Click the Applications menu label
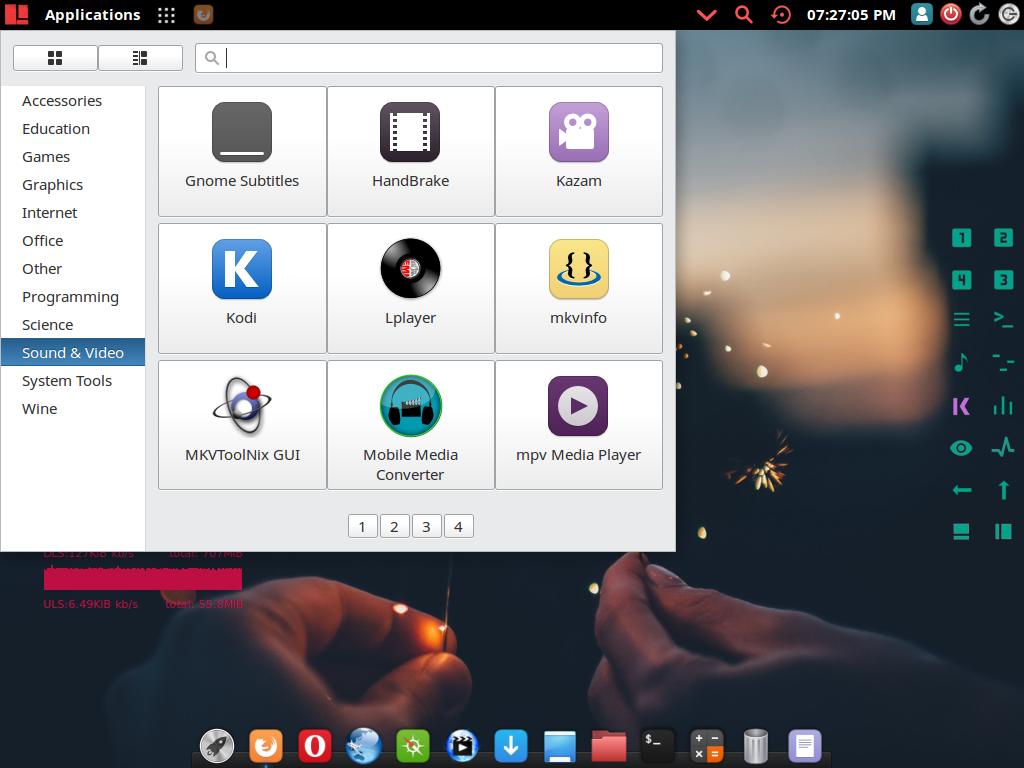The height and width of the screenshot is (768, 1024). tap(93, 14)
